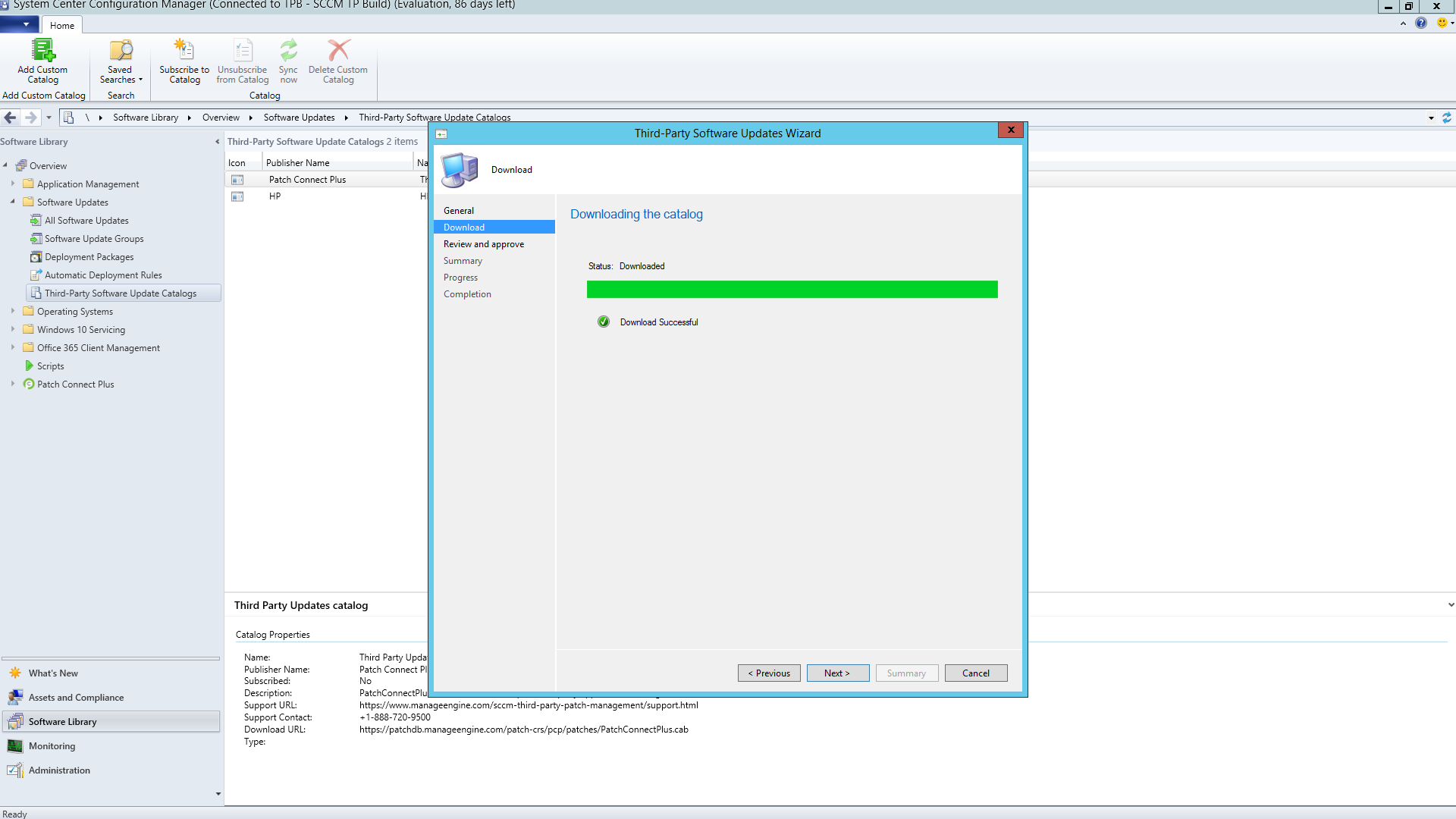Click the Next button in the wizard
Screen dimensions: 1456x819
coord(837,672)
